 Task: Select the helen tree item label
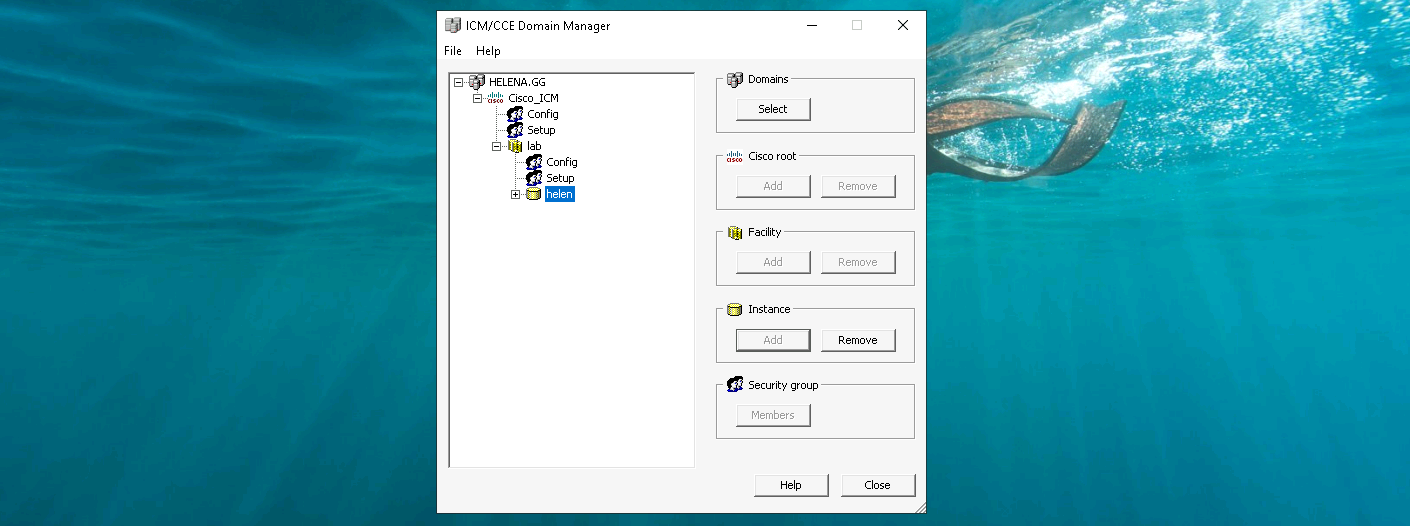559,194
